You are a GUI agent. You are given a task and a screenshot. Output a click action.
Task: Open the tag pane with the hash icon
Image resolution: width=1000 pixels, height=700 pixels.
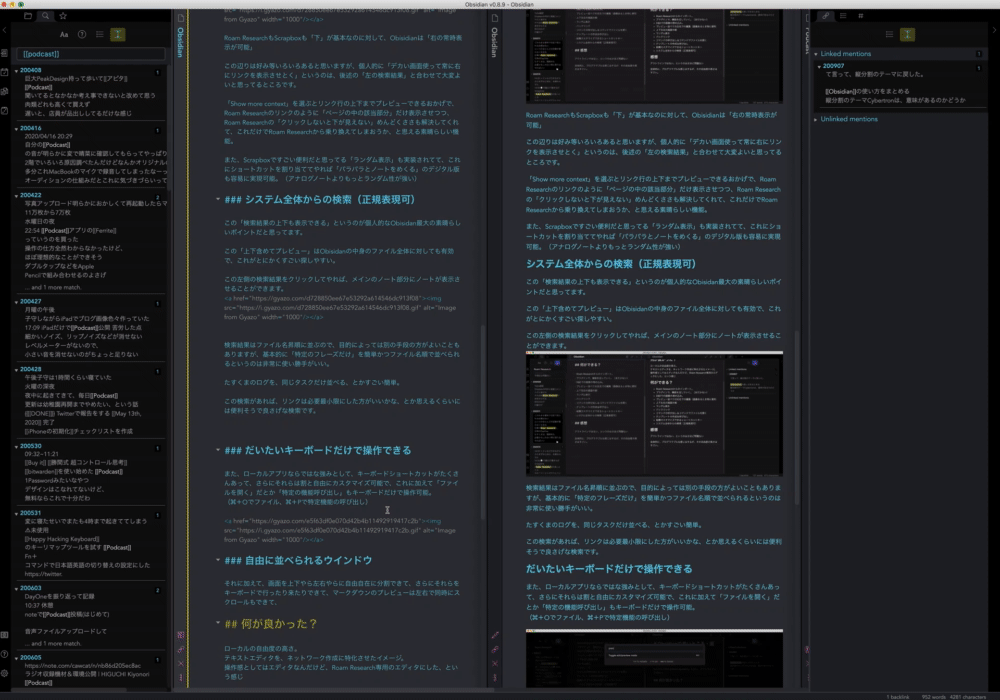pyautogui.click(x=860, y=15)
